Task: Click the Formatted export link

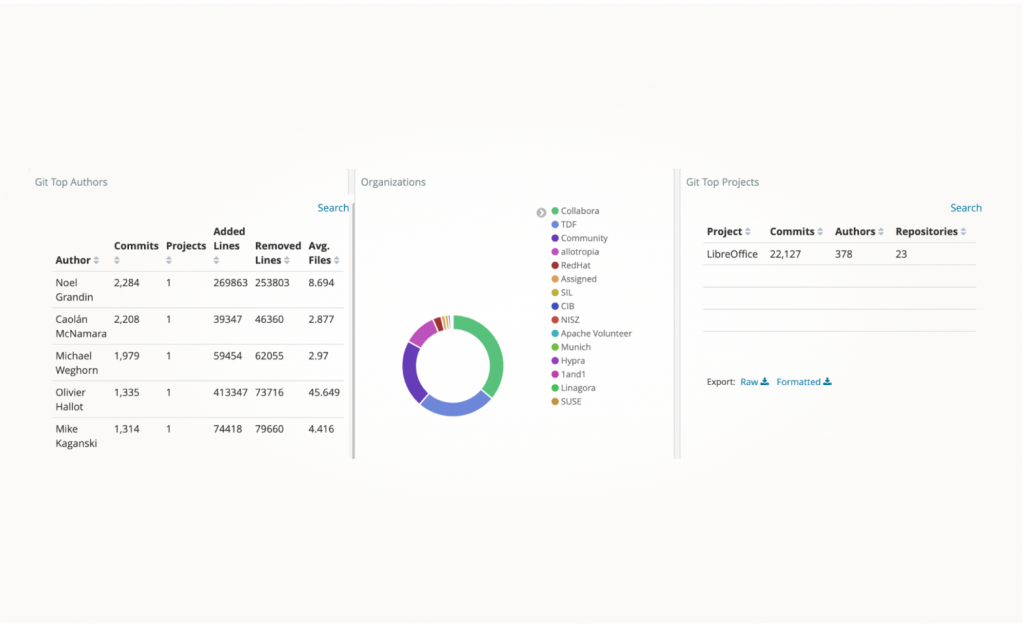Action: click(798, 382)
